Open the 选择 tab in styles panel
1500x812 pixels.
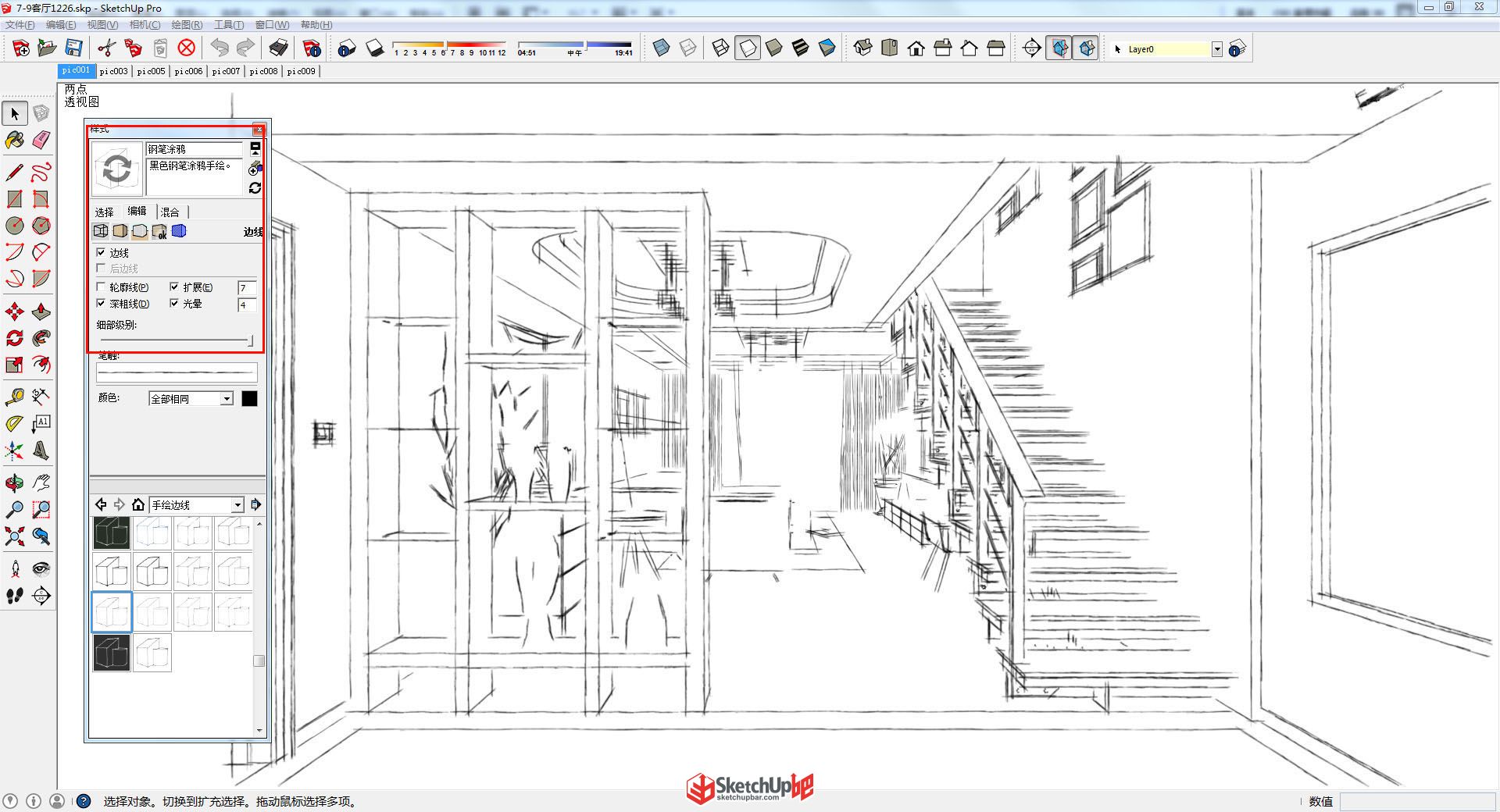pyautogui.click(x=105, y=212)
